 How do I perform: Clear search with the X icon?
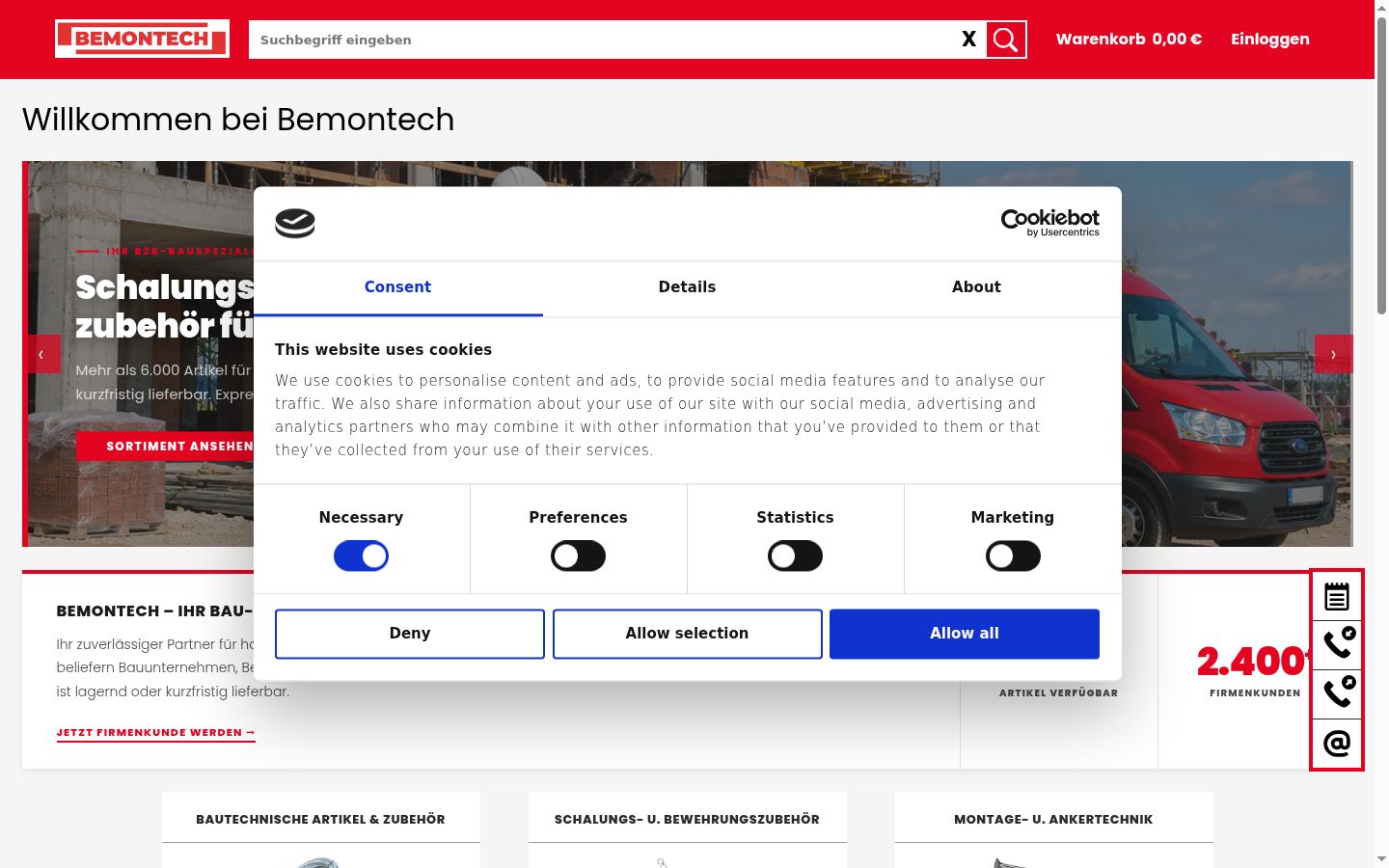point(969,40)
